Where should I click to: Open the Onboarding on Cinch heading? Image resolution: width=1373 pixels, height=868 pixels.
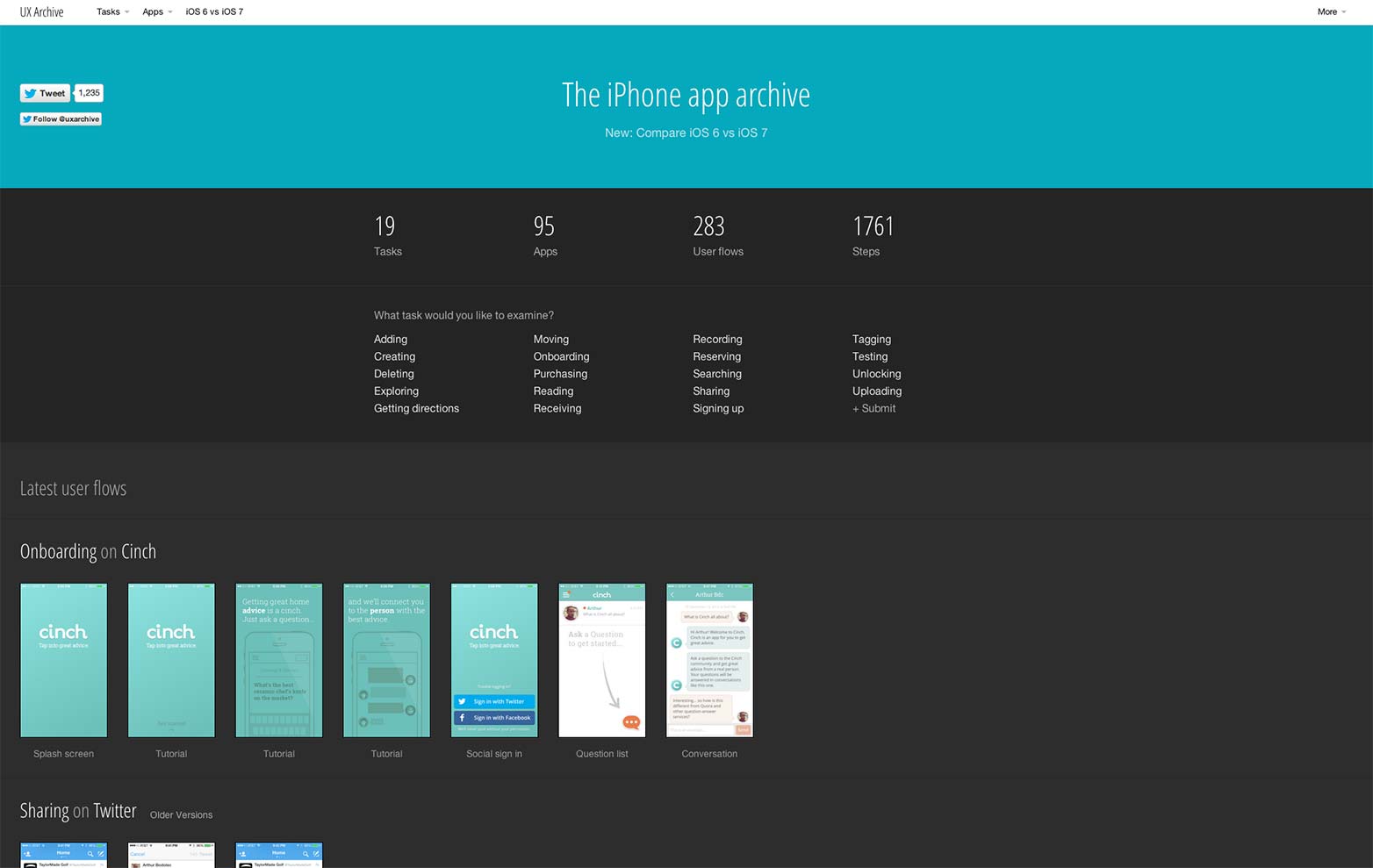pos(88,551)
